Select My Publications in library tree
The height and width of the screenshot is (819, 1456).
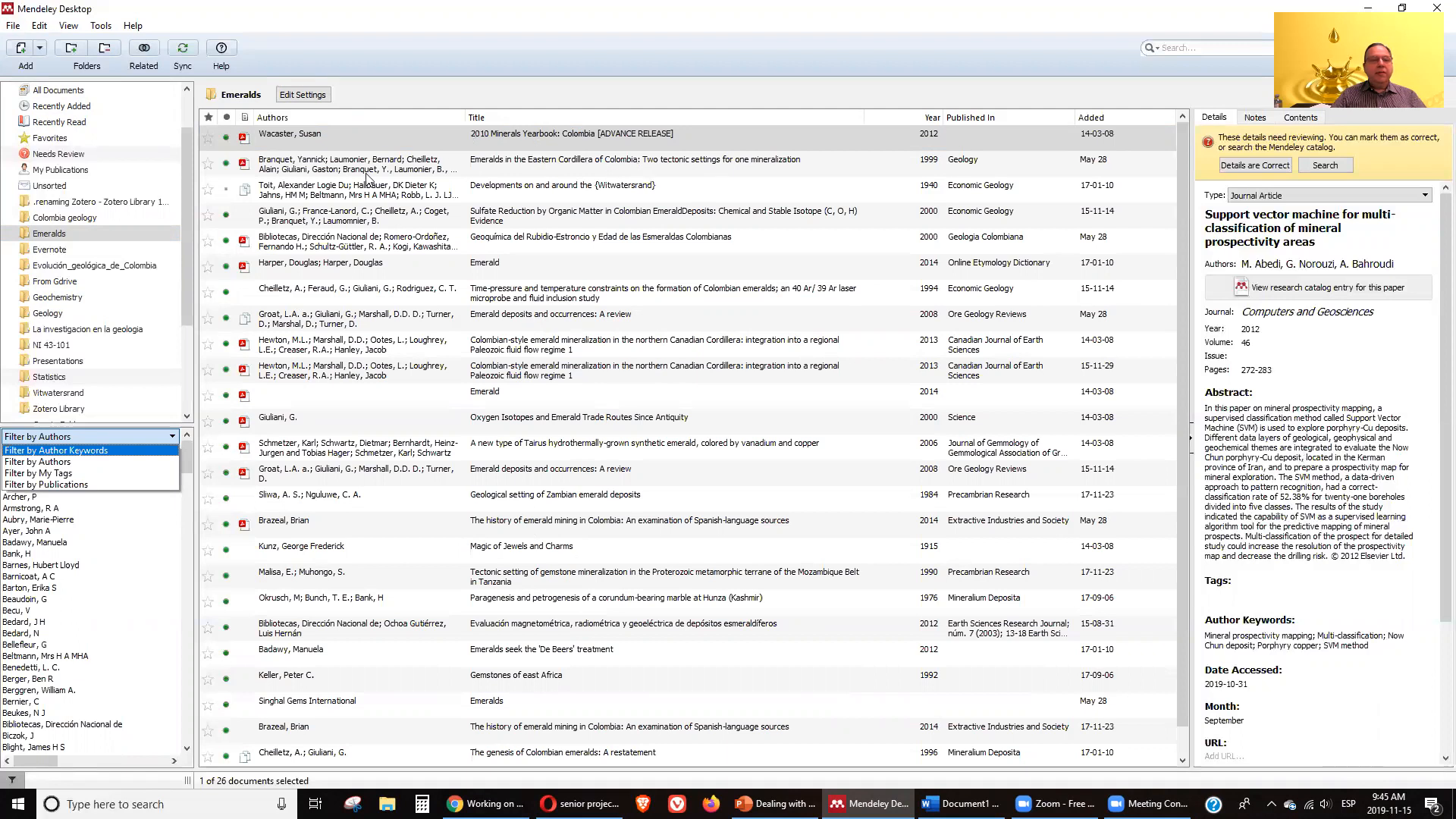60,170
